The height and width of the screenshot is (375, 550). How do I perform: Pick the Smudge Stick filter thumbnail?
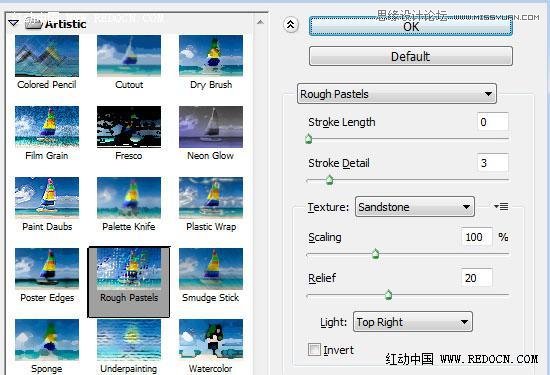point(211,269)
